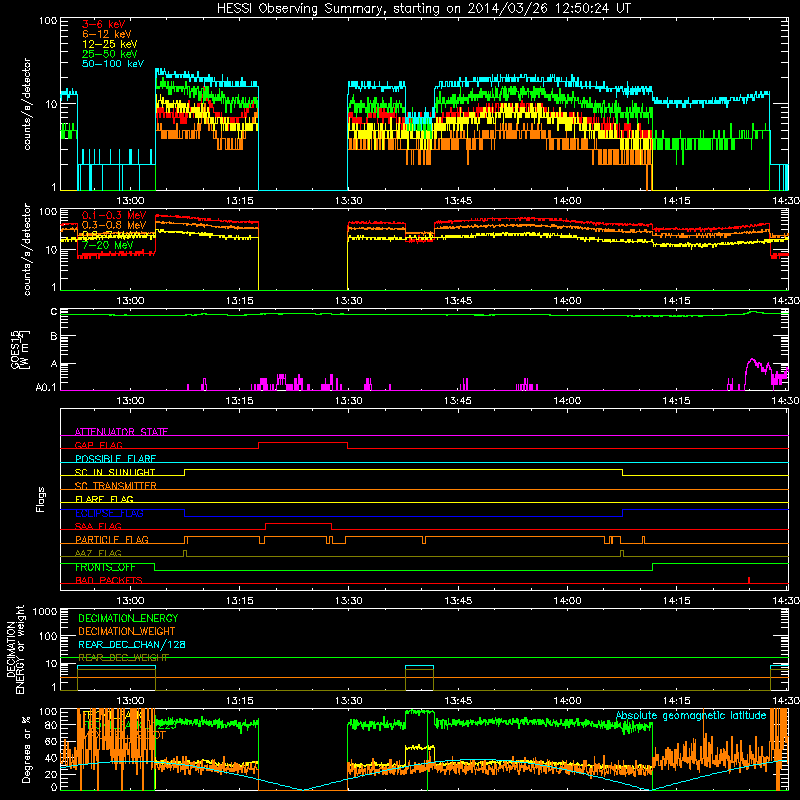Screen dimensions: 800x800
Task: Select the 50-100 keV legend label
Action: 113,63
